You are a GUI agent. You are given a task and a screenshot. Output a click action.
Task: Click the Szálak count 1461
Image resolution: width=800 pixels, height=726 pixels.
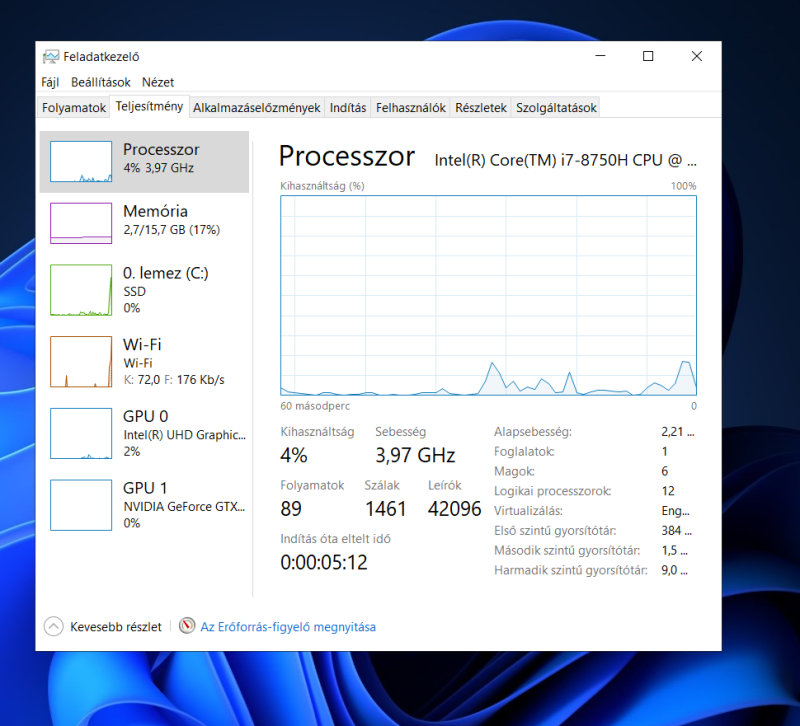tap(386, 509)
